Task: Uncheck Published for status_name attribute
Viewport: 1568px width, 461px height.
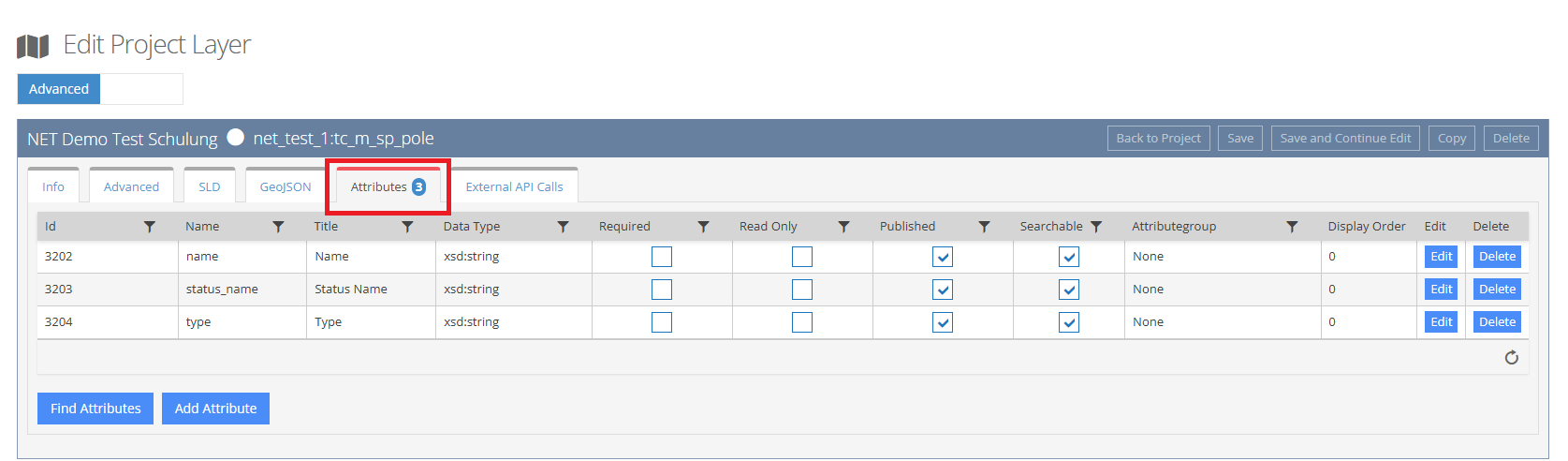Action: point(943,290)
